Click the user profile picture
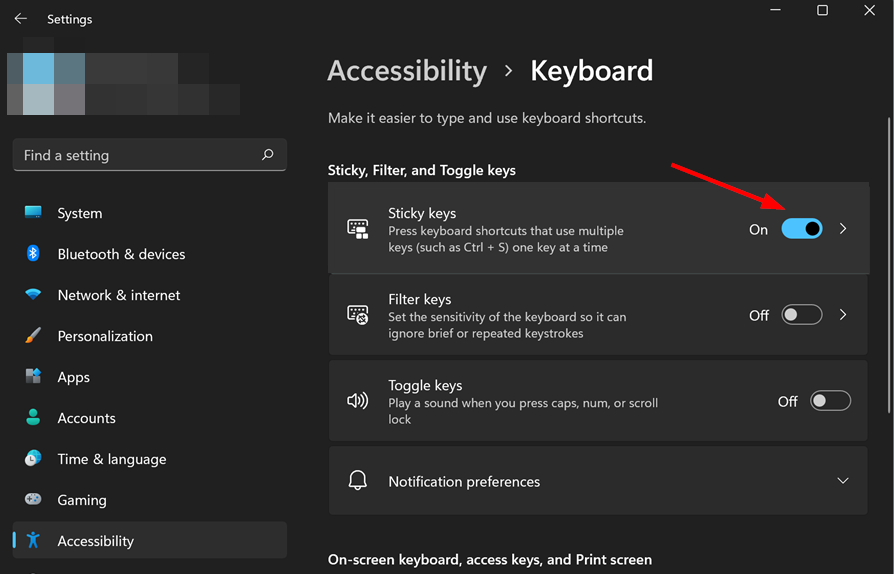 click(x=46, y=84)
